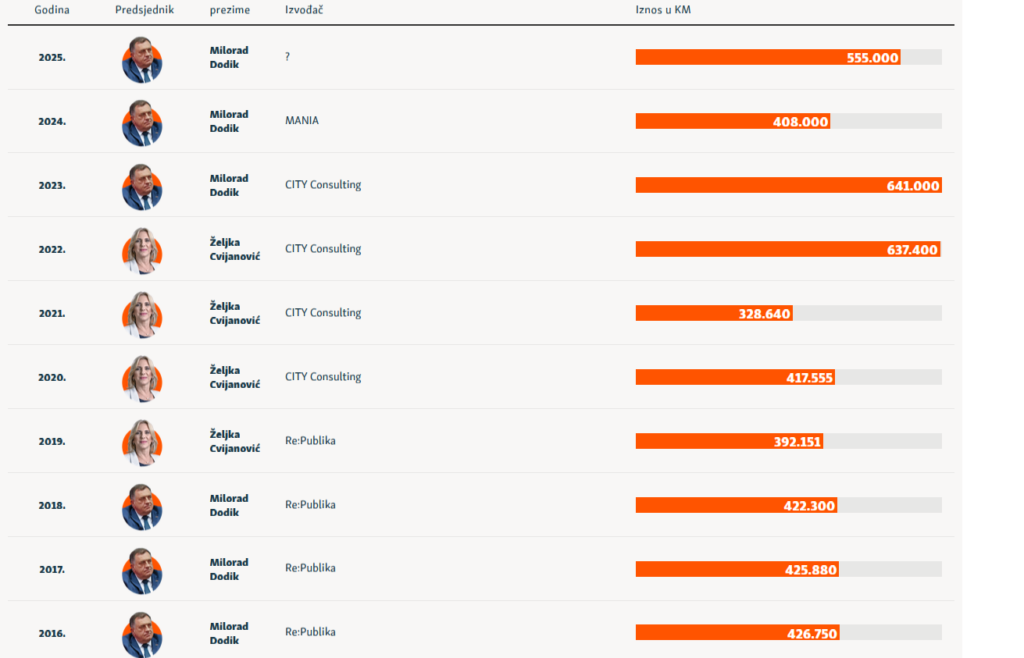Click Željka Cvijanović portrait in 2019 row

142,442
